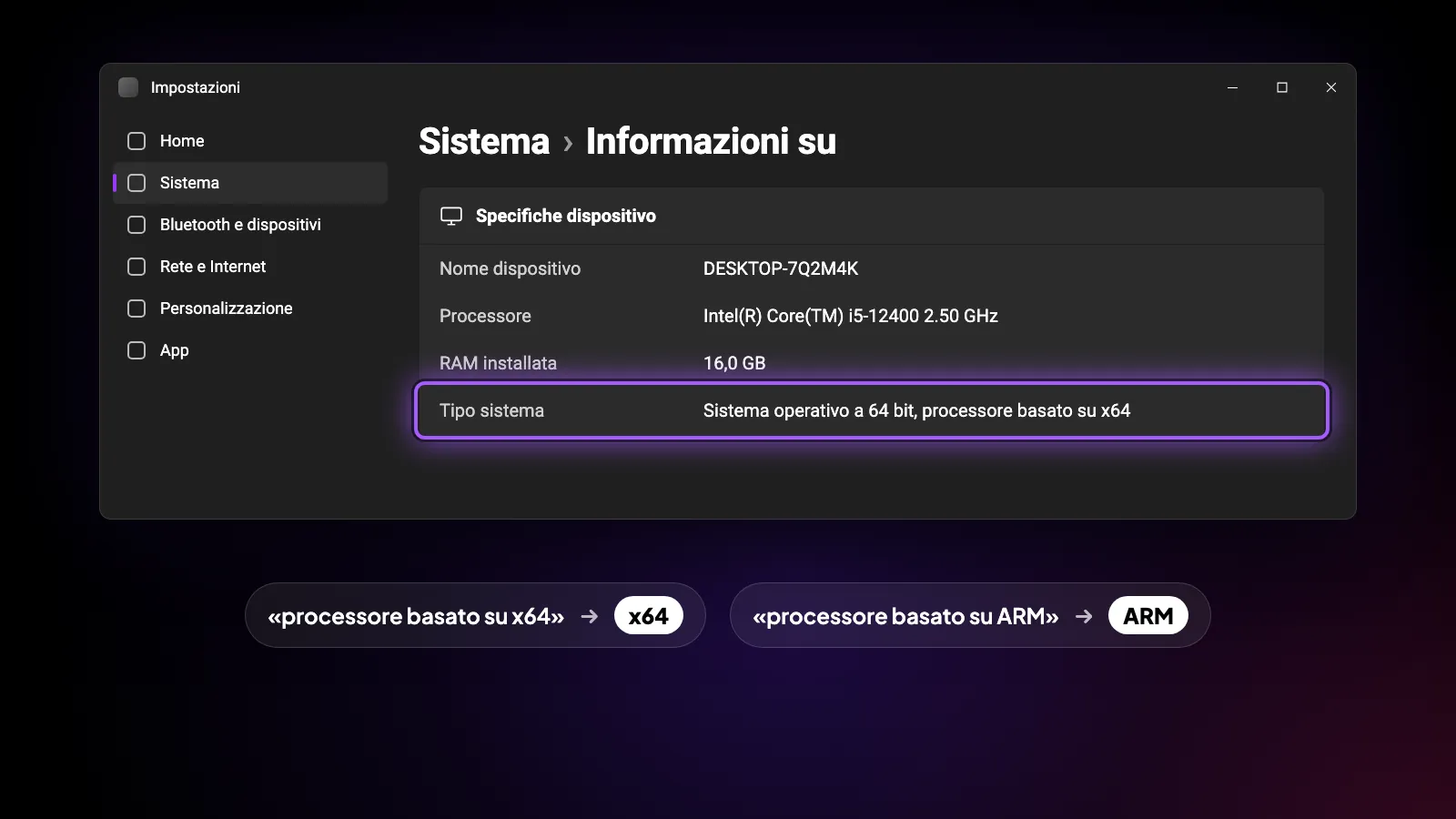Open Personalizzazione settings
Viewport: 1456px width, 819px height.
click(250, 308)
